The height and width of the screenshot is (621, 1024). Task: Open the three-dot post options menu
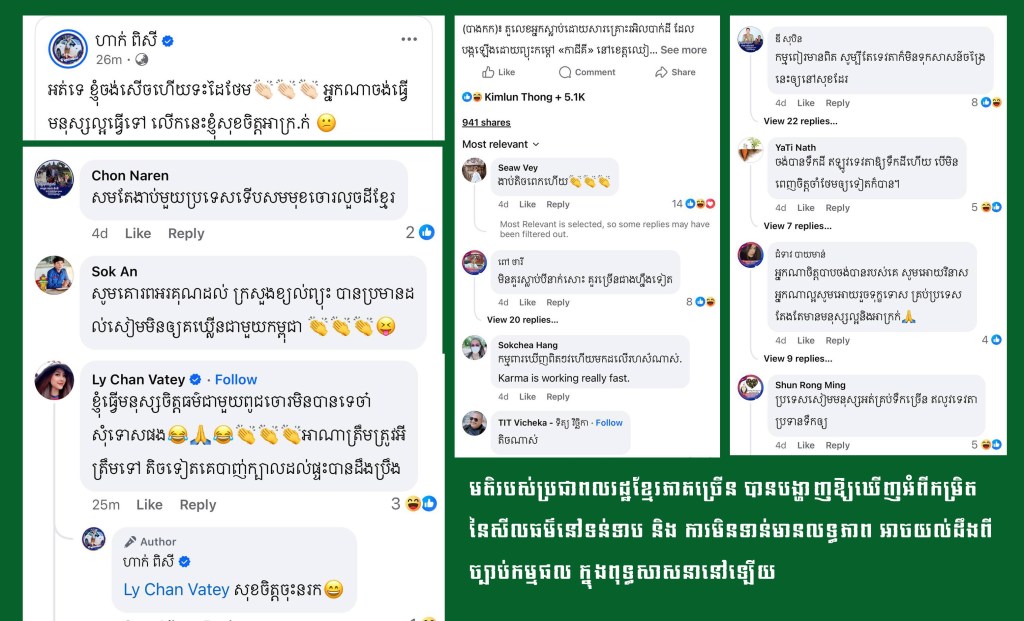(x=409, y=39)
